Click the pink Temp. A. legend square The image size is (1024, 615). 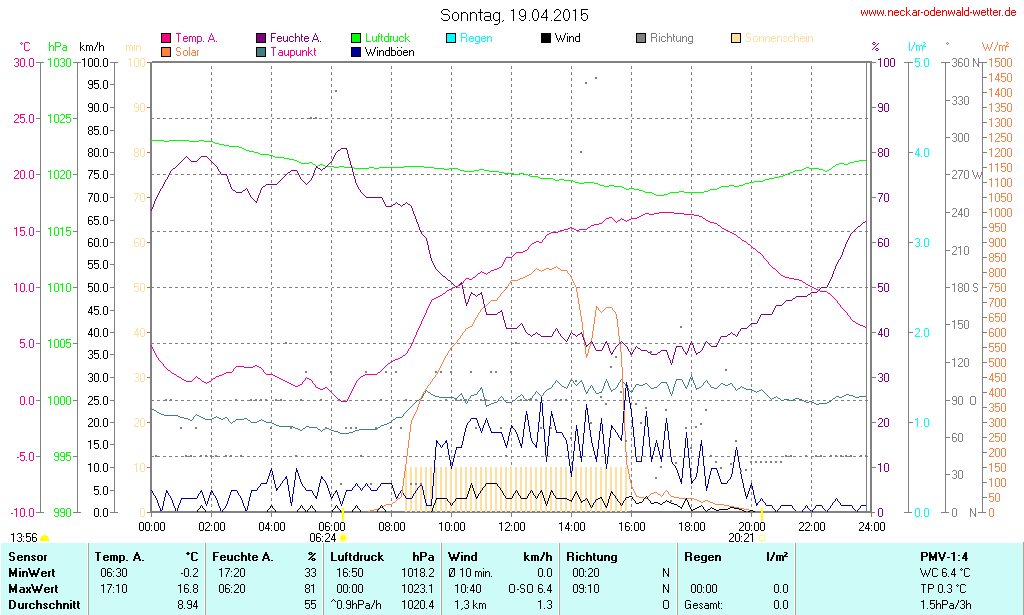click(166, 38)
